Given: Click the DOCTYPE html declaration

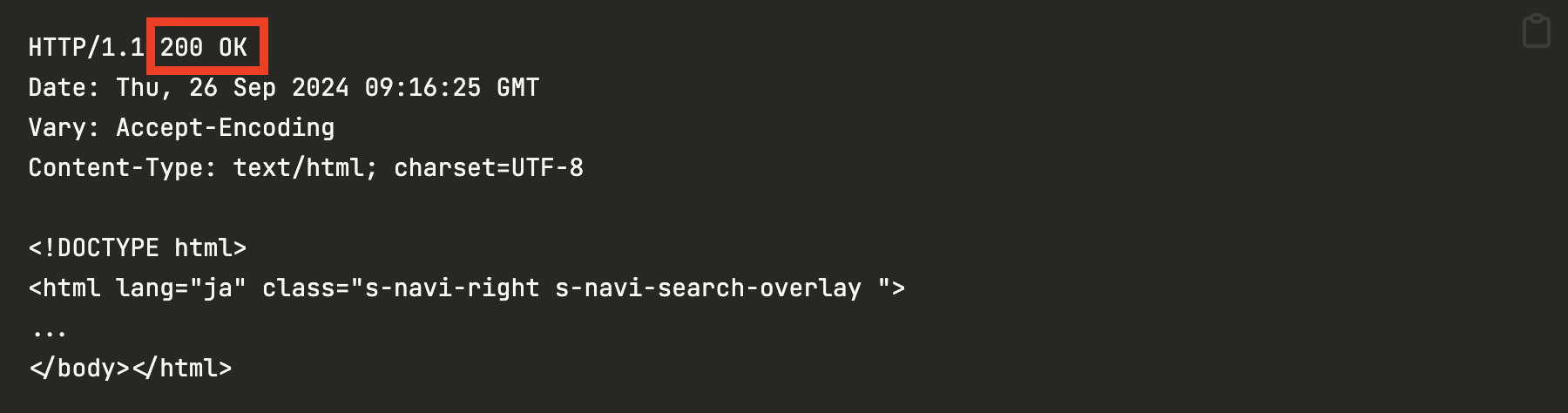Looking at the screenshot, I should click(138, 247).
